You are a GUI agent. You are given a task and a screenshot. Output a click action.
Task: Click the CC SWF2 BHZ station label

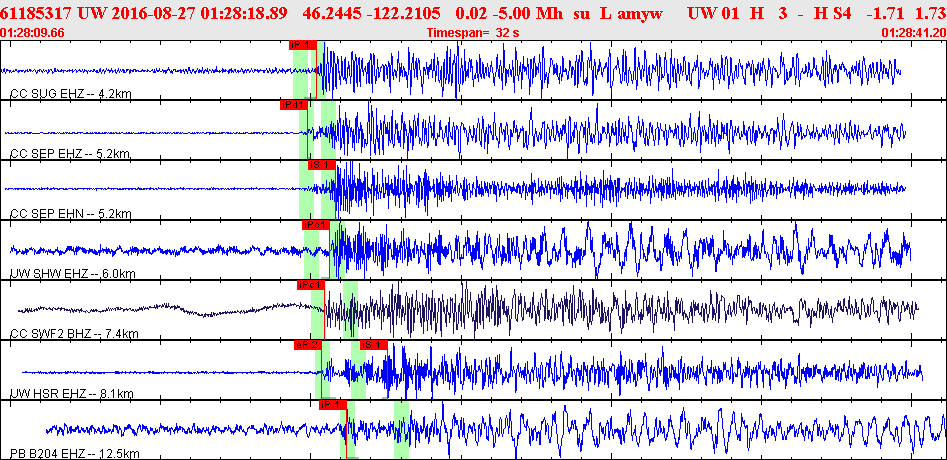click(74, 334)
